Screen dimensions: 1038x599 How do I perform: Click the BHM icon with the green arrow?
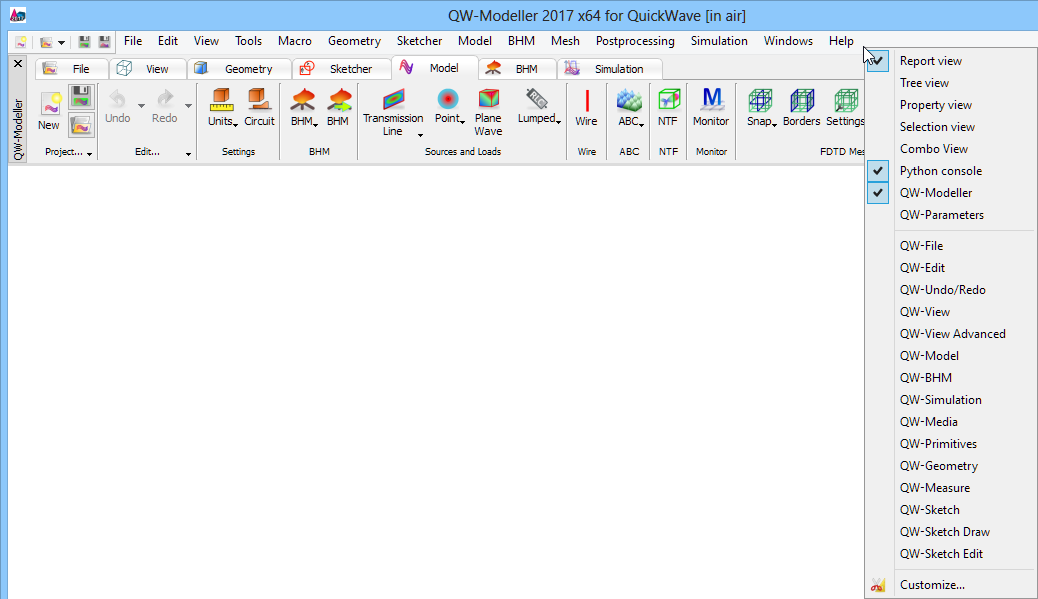(x=338, y=108)
